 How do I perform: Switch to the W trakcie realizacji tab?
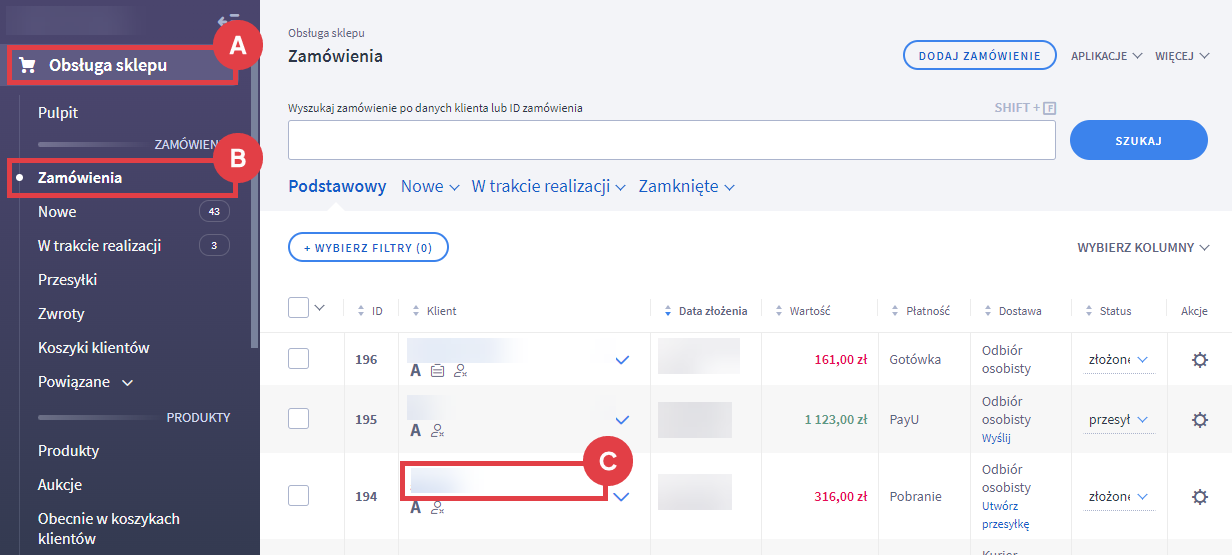point(547,187)
